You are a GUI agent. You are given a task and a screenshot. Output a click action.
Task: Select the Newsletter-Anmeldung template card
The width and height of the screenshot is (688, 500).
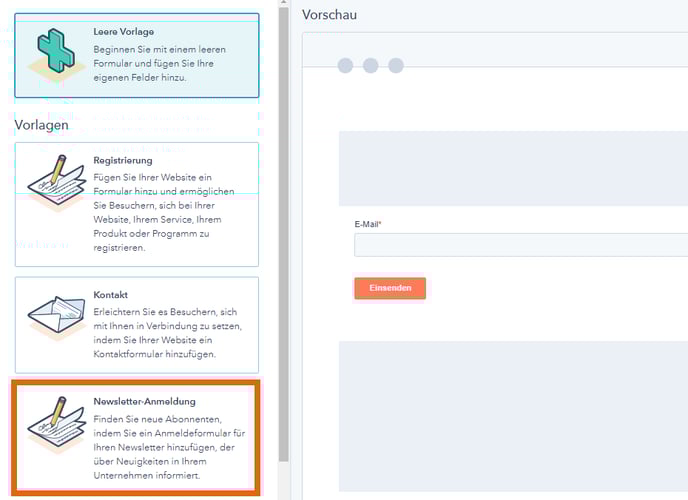(x=136, y=438)
